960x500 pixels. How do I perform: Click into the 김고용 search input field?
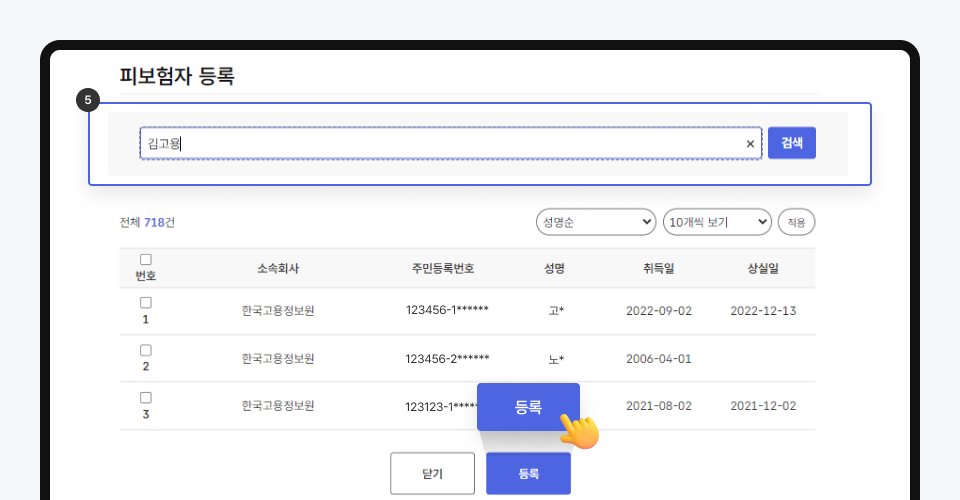(440, 143)
